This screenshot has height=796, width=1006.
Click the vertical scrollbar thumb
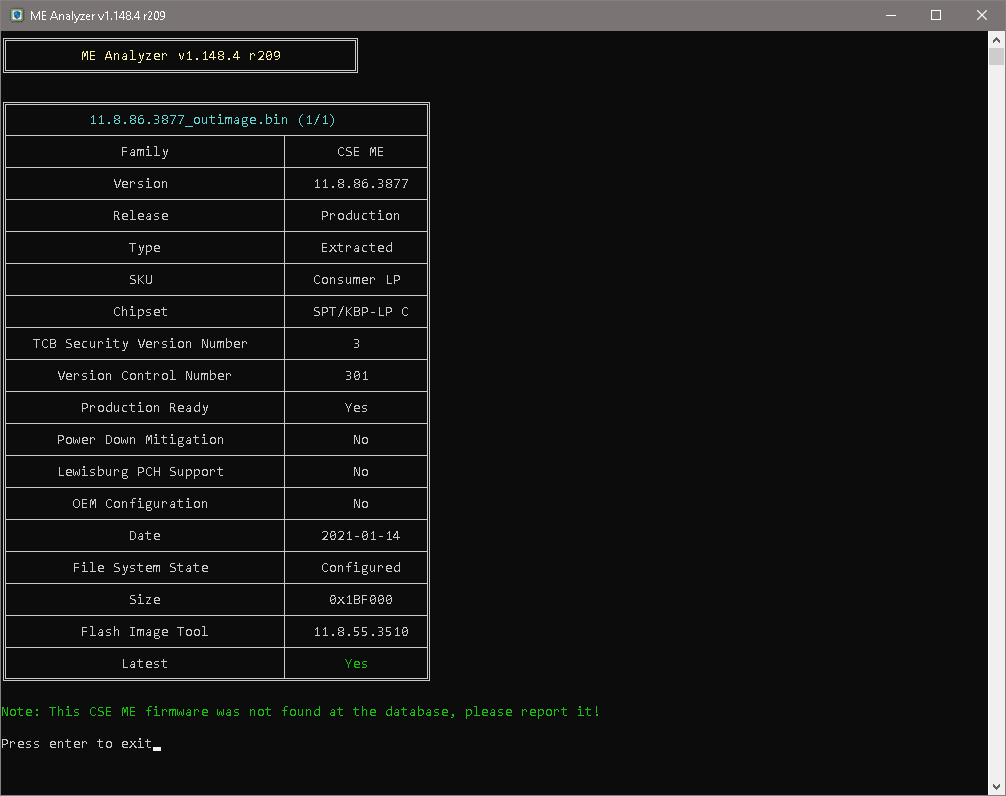(x=997, y=56)
